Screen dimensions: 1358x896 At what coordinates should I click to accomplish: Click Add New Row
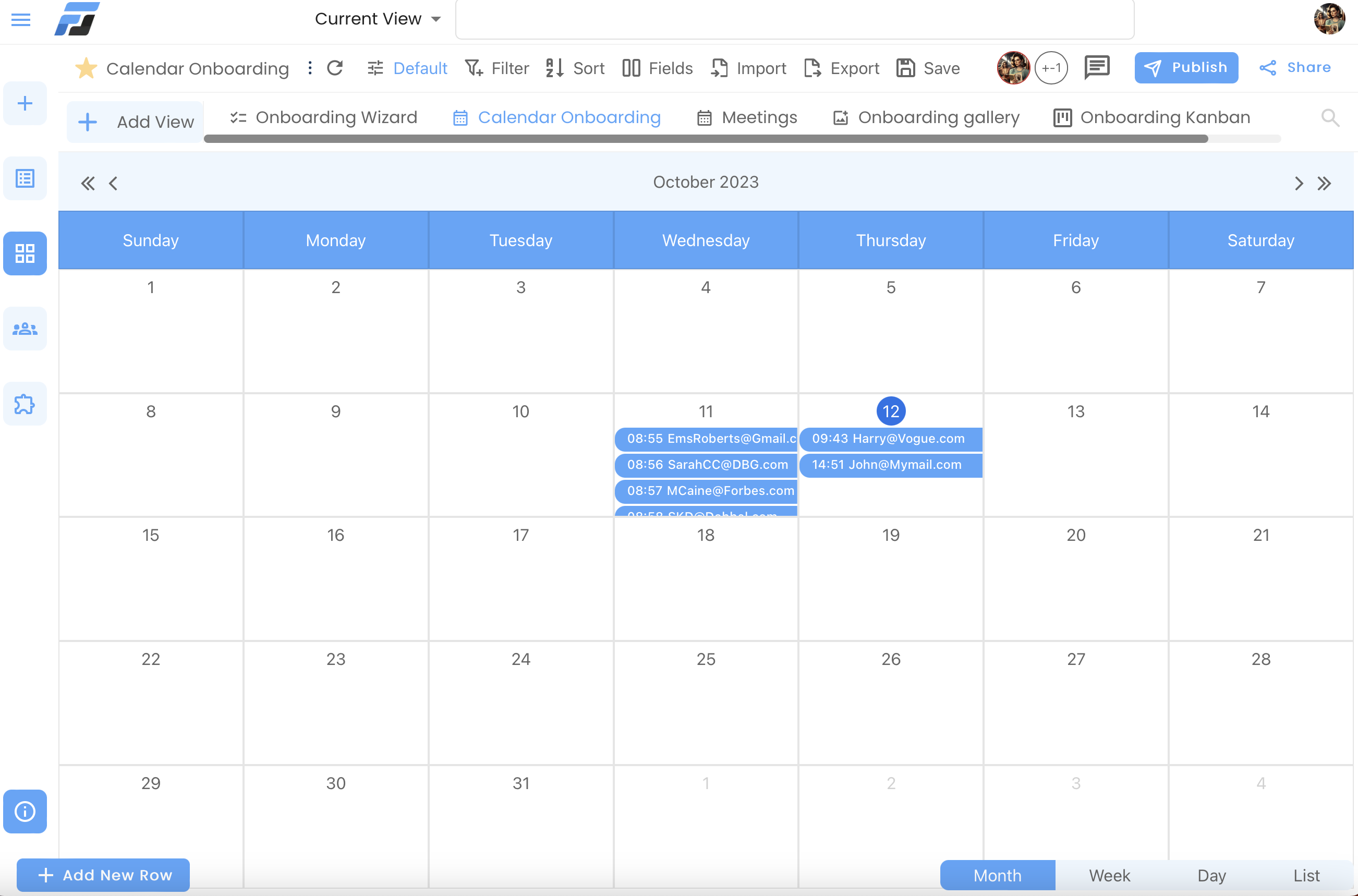tap(103, 875)
